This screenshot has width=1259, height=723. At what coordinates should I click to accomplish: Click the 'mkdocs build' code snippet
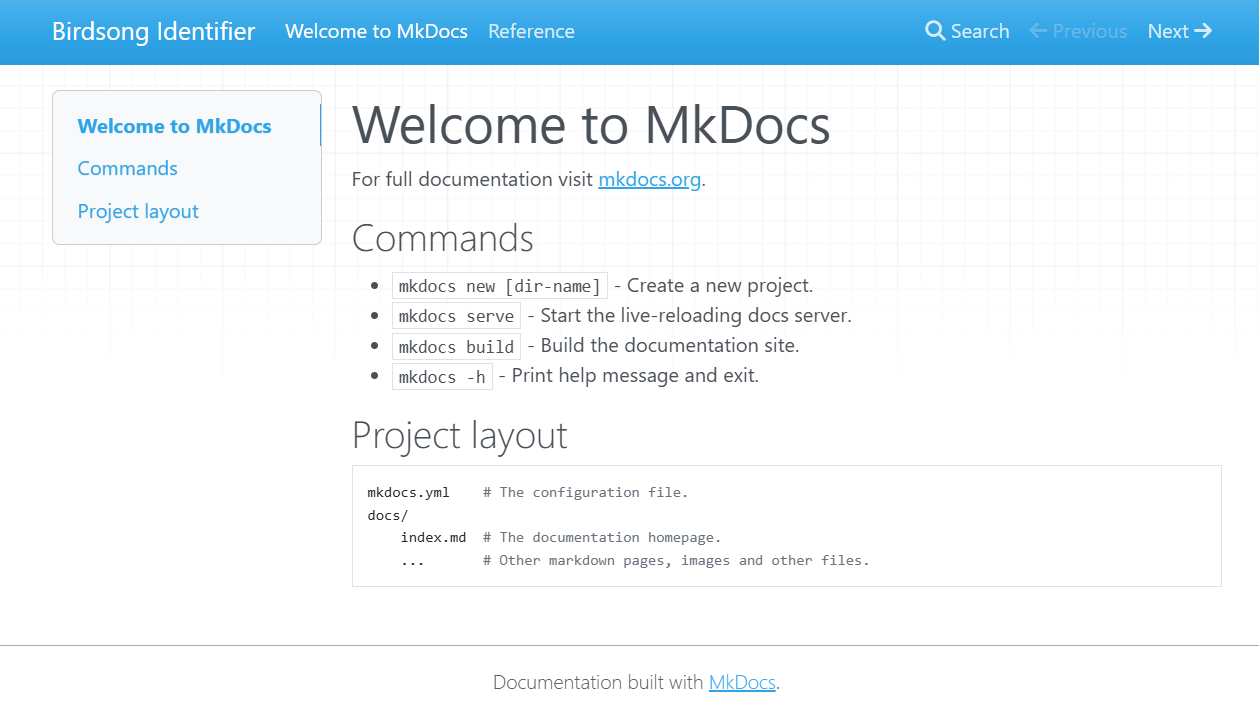pos(456,346)
